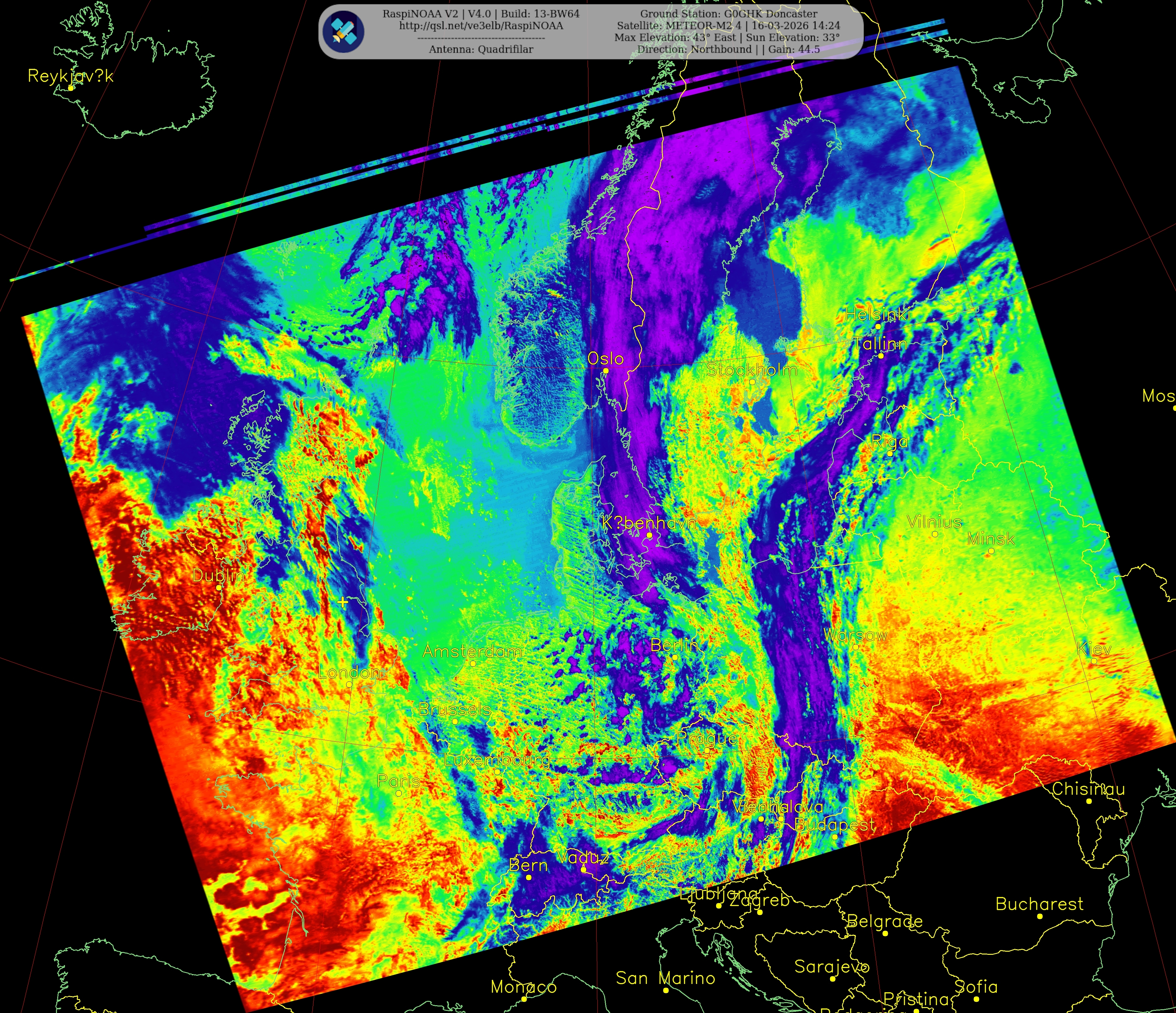Click the Ground Station G0GHK Doncaster text
This screenshot has height=1013, width=1176.
click(x=729, y=14)
